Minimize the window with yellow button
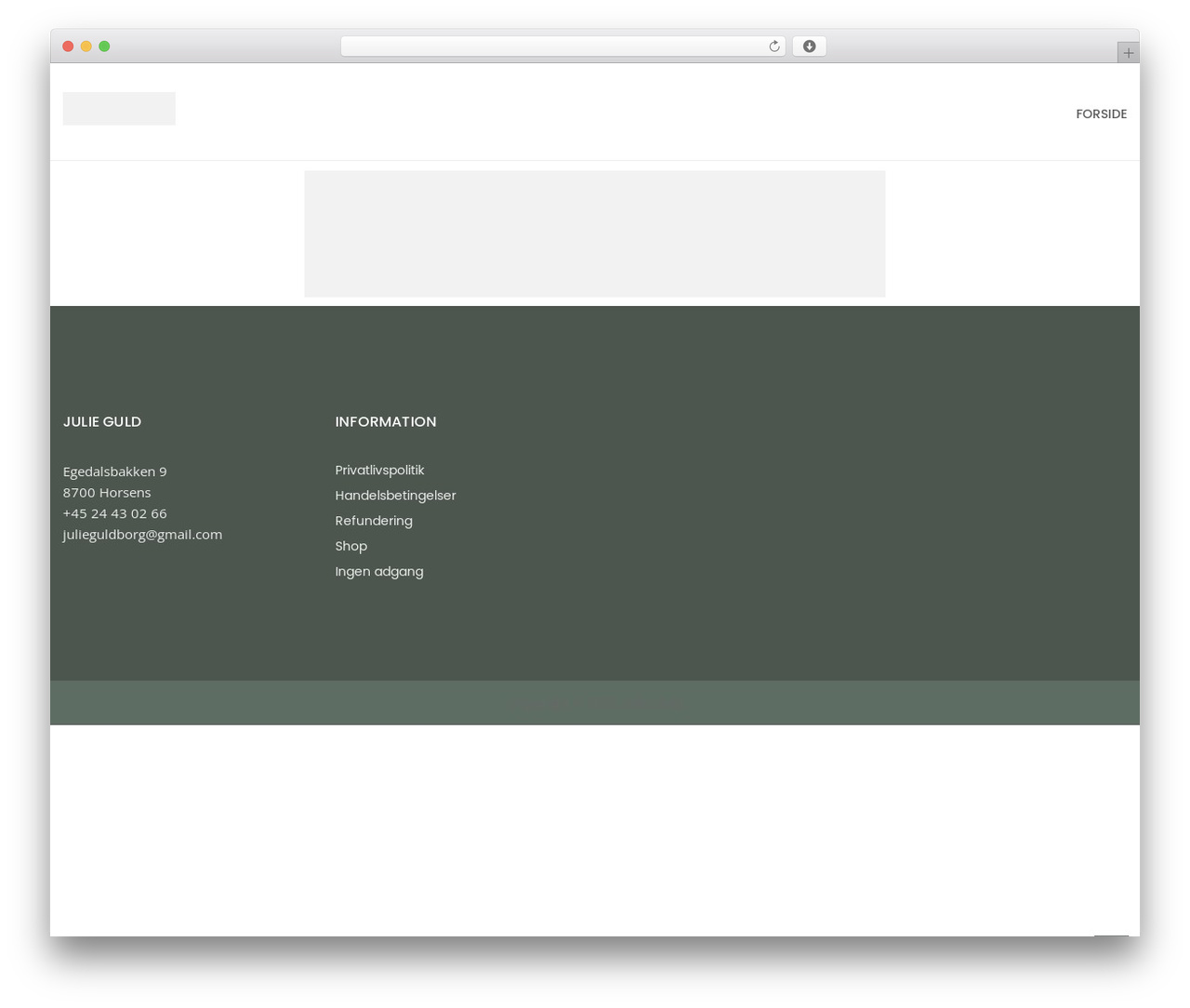This screenshot has width=1190, height=1008. 86,46
